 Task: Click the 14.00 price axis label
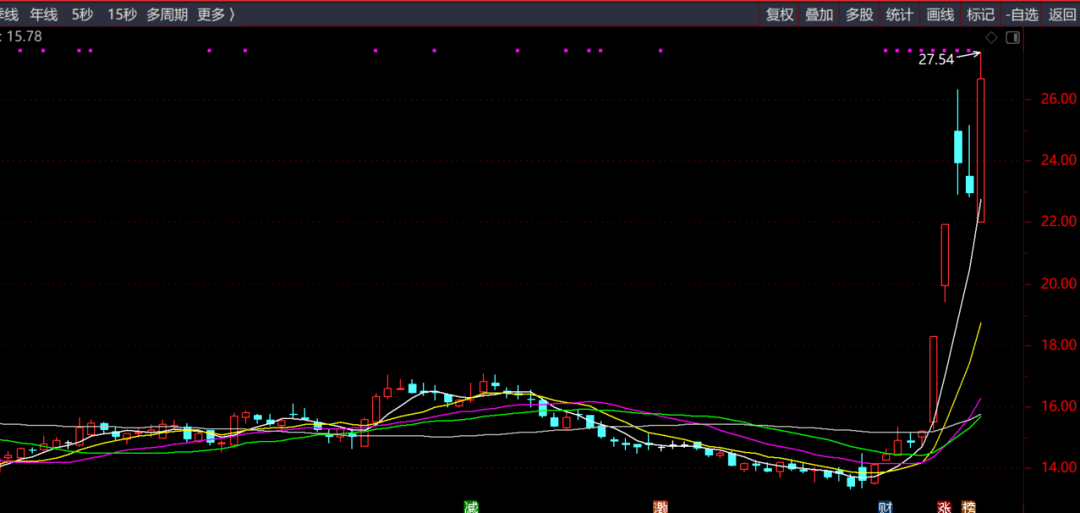click(1059, 468)
